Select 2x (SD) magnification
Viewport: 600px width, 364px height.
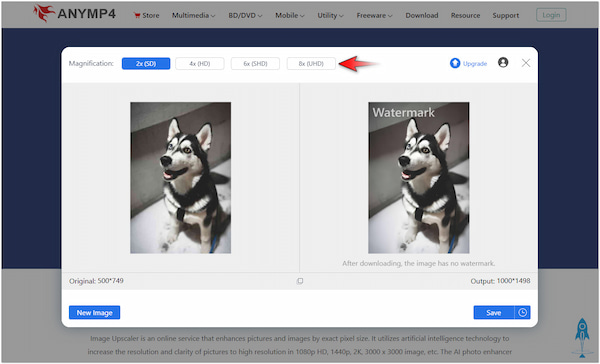(x=146, y=64)
